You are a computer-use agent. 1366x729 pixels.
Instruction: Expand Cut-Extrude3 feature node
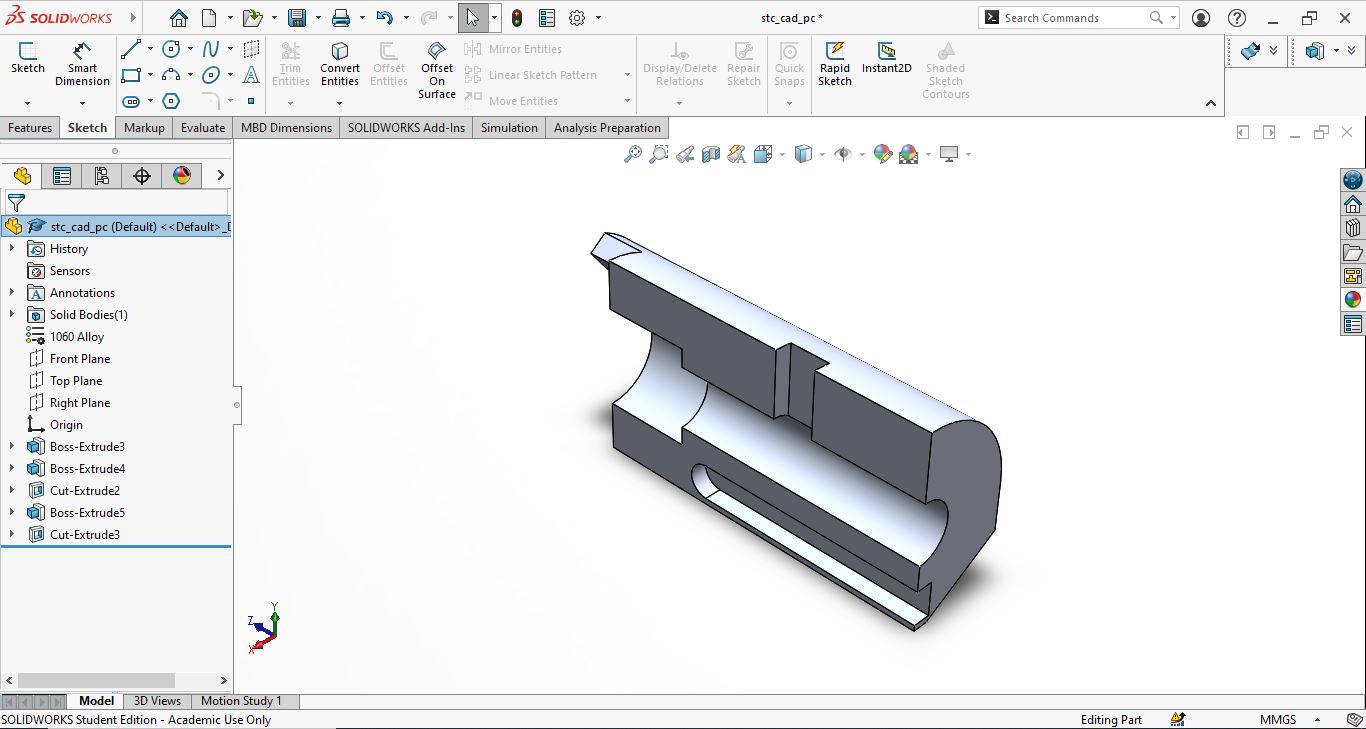(x=12, y=535)
